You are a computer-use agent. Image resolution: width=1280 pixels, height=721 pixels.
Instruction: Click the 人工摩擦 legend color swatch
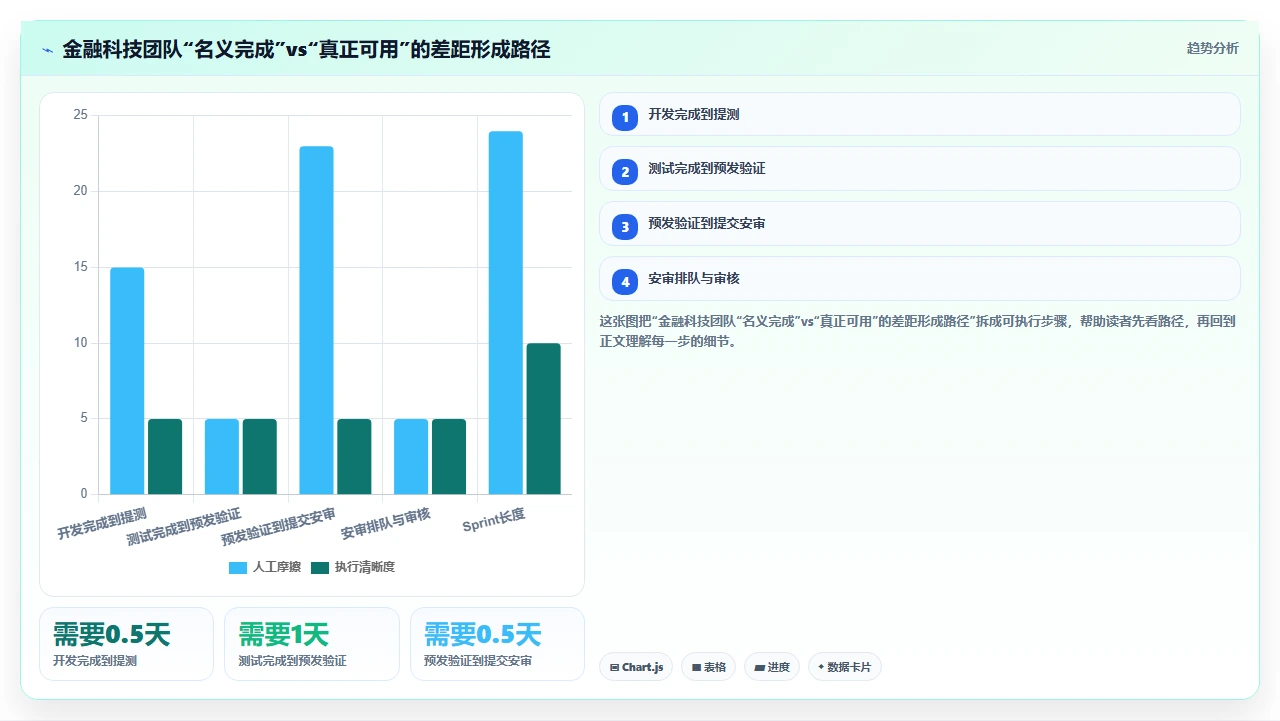pyautogui.click(x=238, y=568)
